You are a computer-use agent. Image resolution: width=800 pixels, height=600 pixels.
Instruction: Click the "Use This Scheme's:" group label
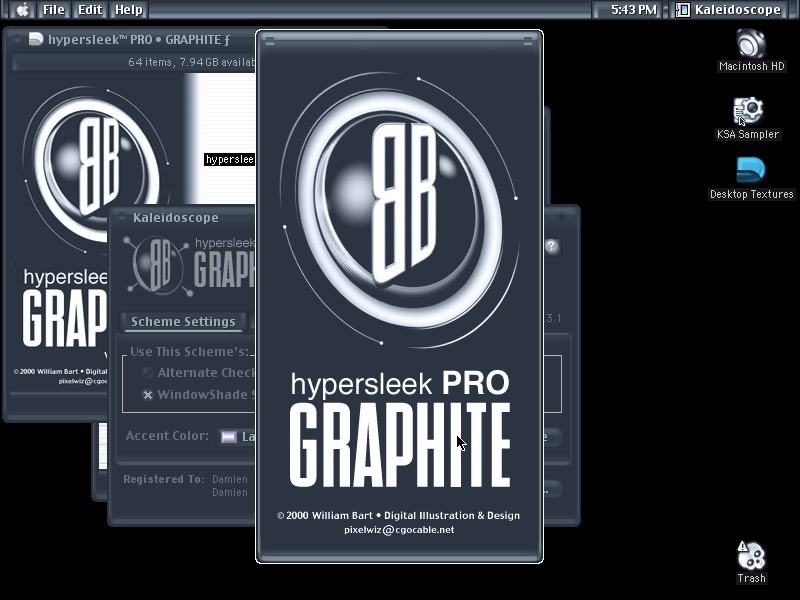click(189, 352)
